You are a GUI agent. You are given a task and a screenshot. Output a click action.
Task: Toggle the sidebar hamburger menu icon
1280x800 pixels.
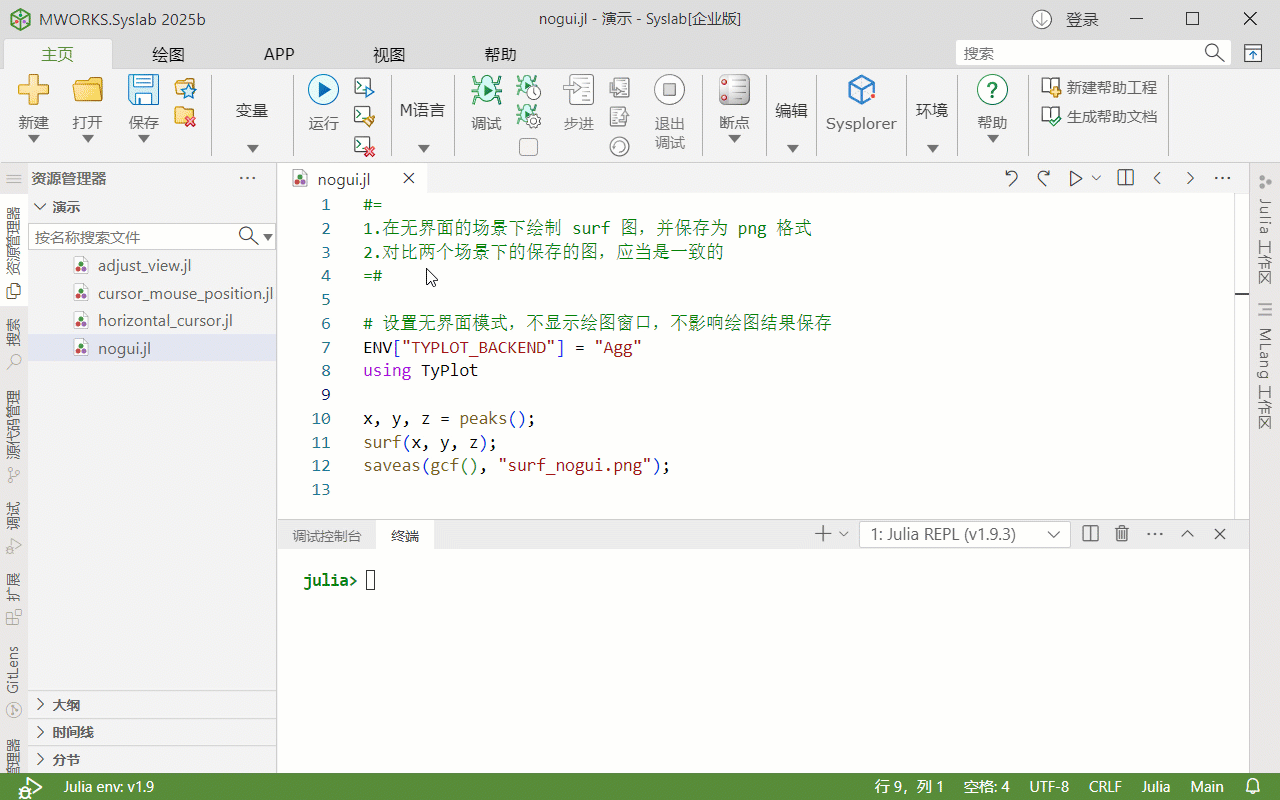tap(14, 179)
